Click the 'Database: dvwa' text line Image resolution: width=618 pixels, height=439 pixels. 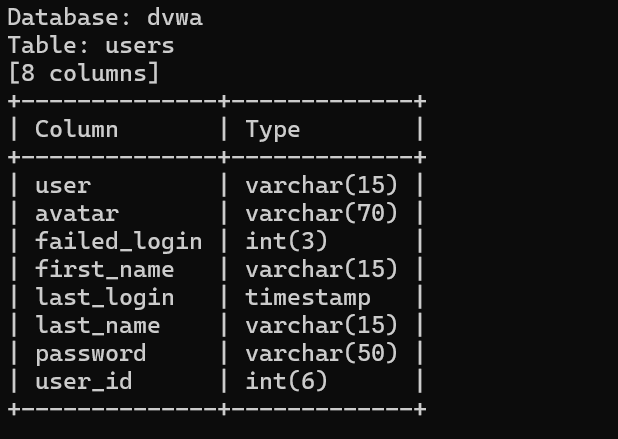coord(111,17)
